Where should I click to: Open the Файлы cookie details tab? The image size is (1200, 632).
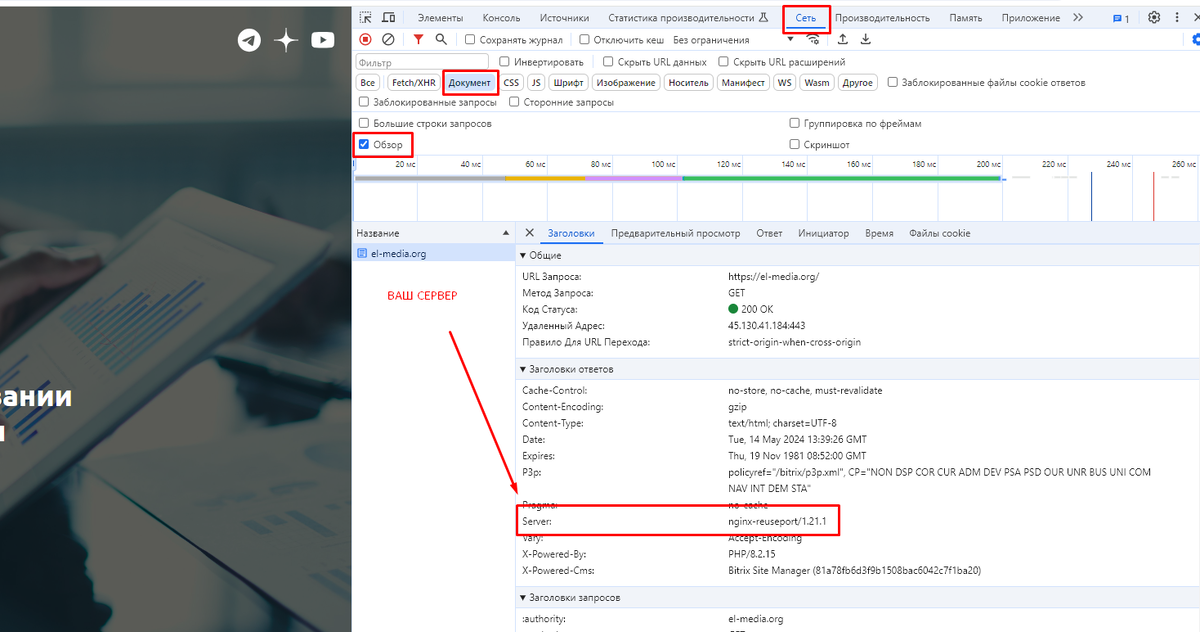939,233
